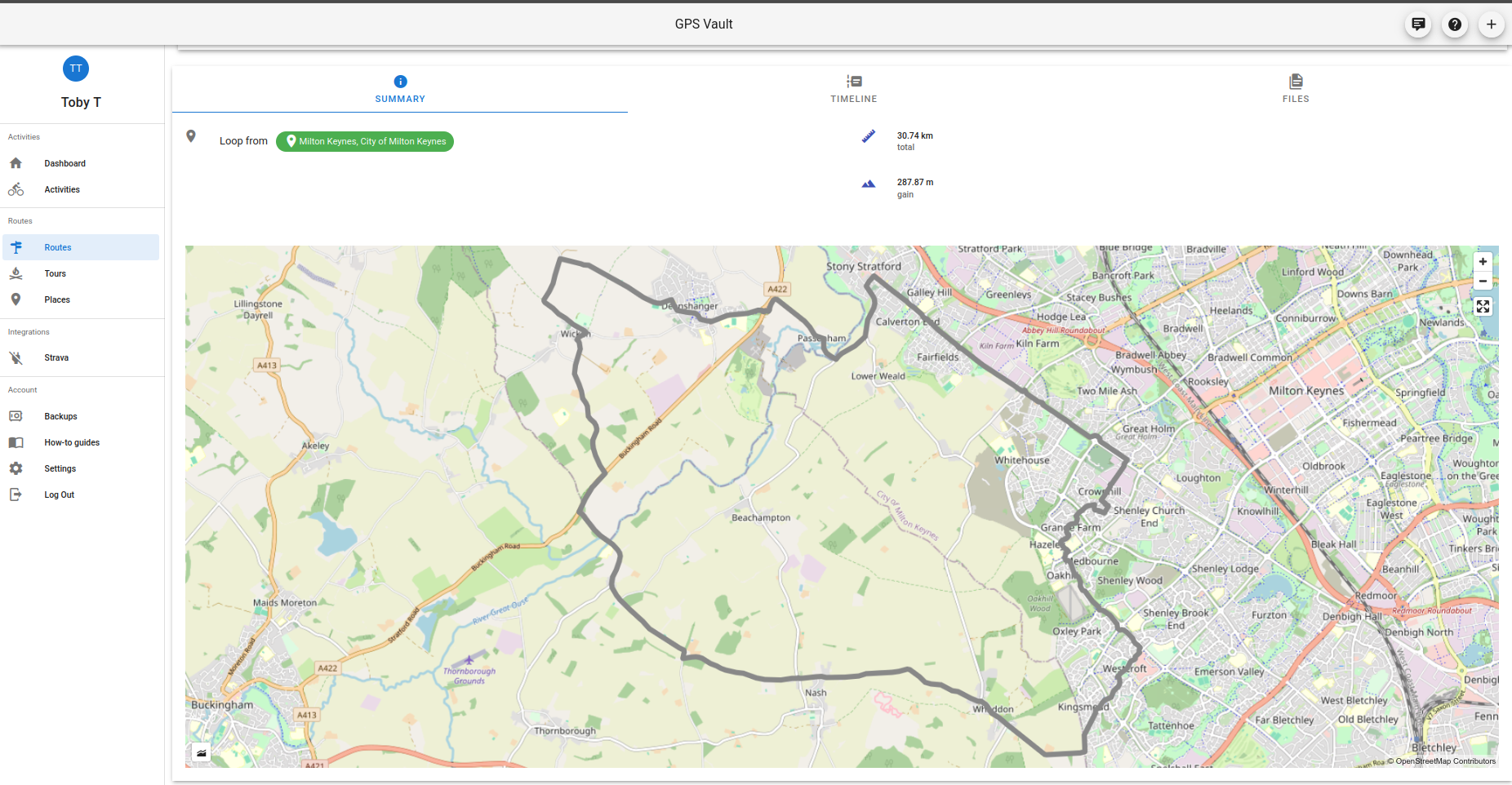
Task: Click the location pin beside Loop from
Action: (191, 136)
